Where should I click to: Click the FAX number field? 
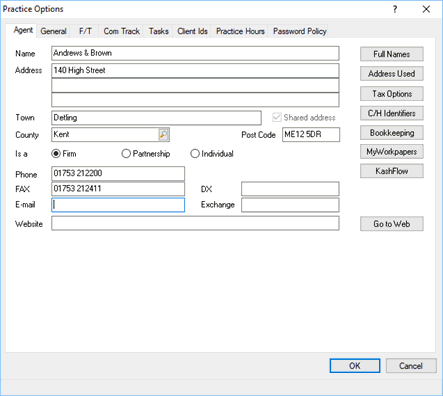pyautogui.click(x=118, y=189)
